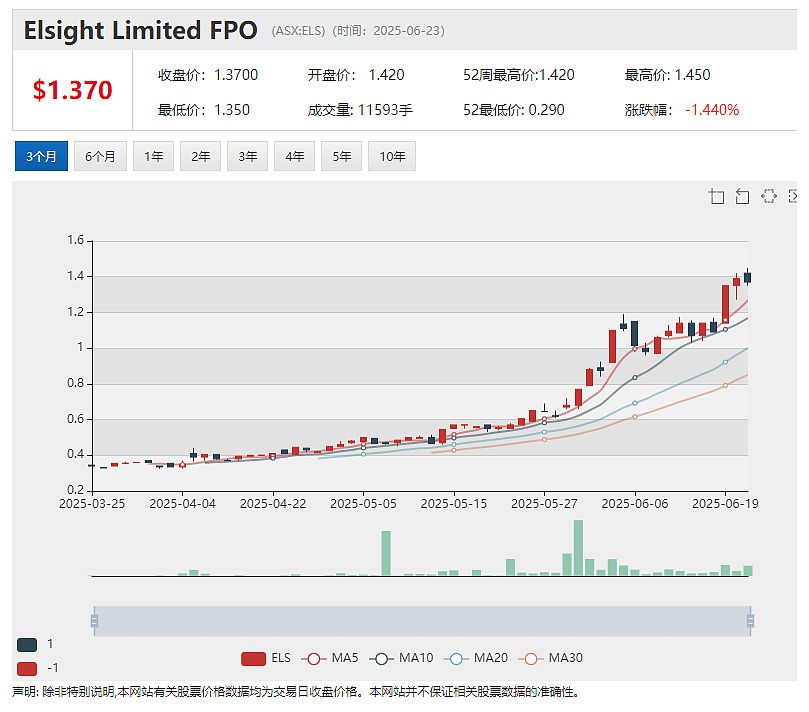Click the tallest volume bar near 05-30

(578, 547)
